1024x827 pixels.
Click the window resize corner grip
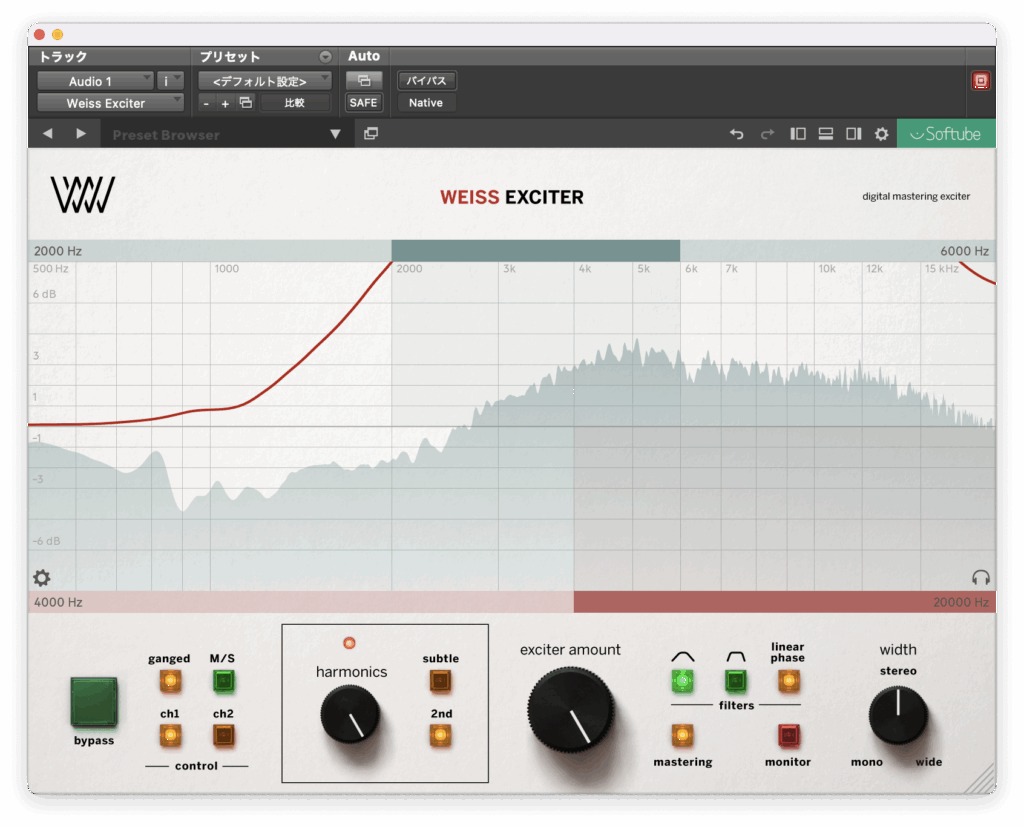coord(981,779)
